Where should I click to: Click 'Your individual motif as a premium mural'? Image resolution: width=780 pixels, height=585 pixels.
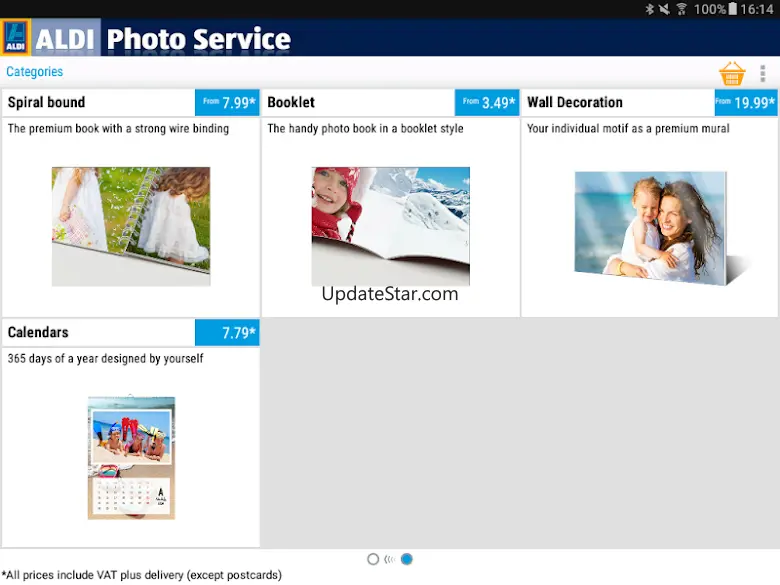click(628, 128)
